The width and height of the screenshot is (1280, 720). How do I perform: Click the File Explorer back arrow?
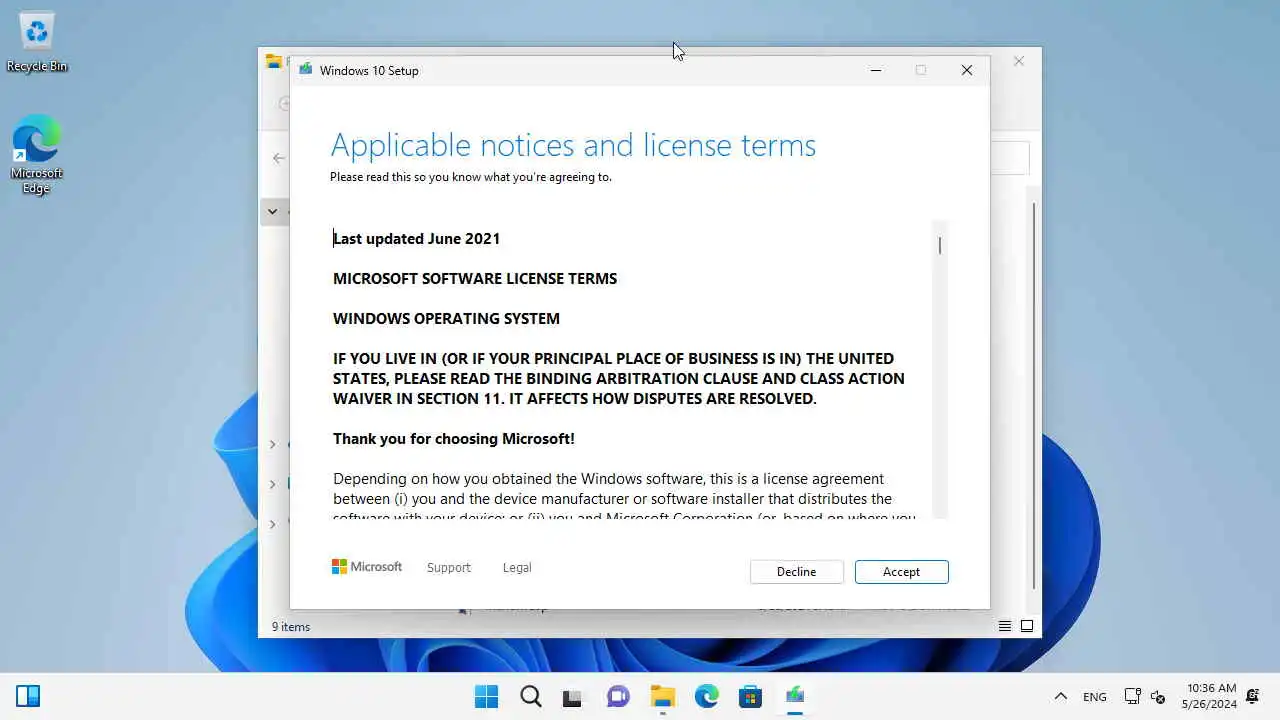[x=278, y=158]
